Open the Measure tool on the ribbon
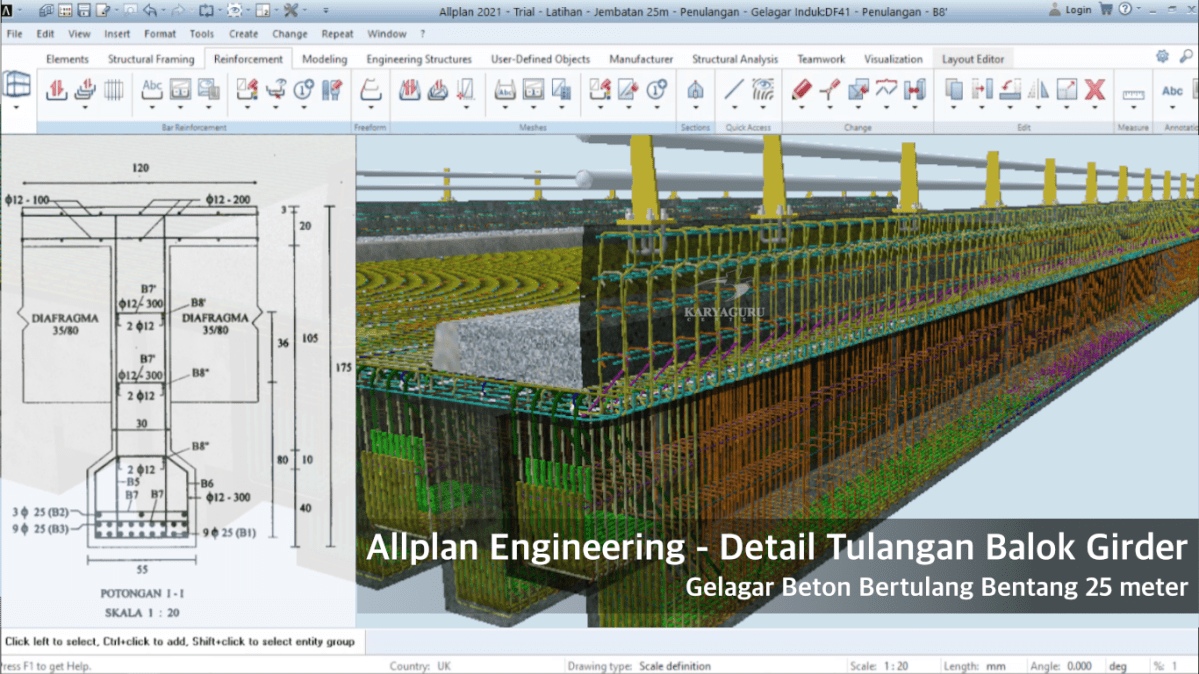 [x=1132, y=92]
